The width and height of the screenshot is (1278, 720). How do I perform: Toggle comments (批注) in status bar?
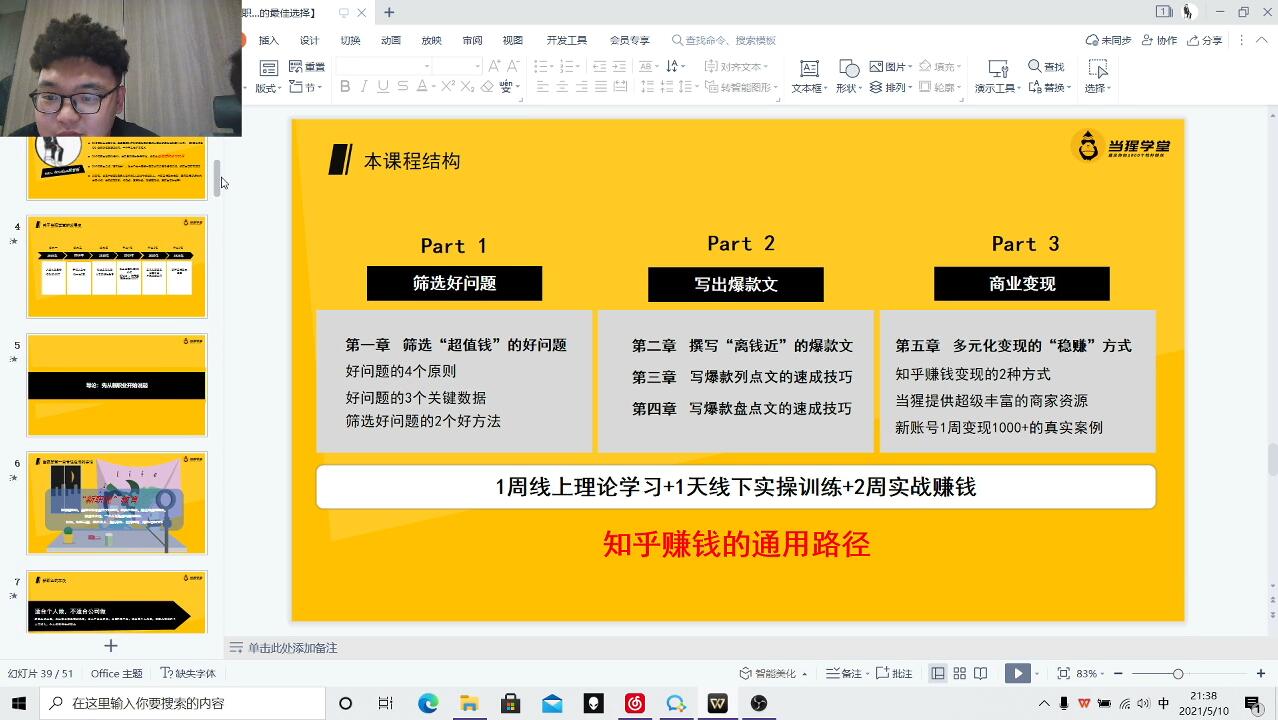895,673
